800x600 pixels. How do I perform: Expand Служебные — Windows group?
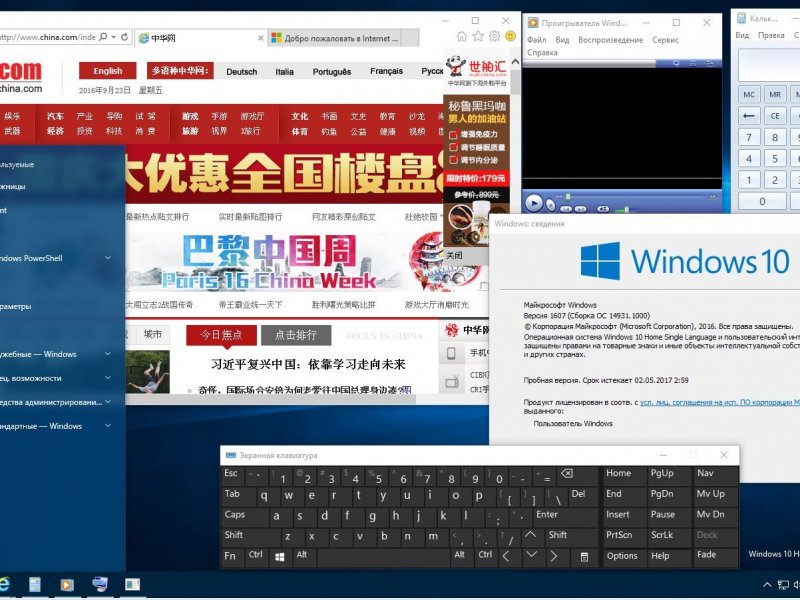[108, 354]
